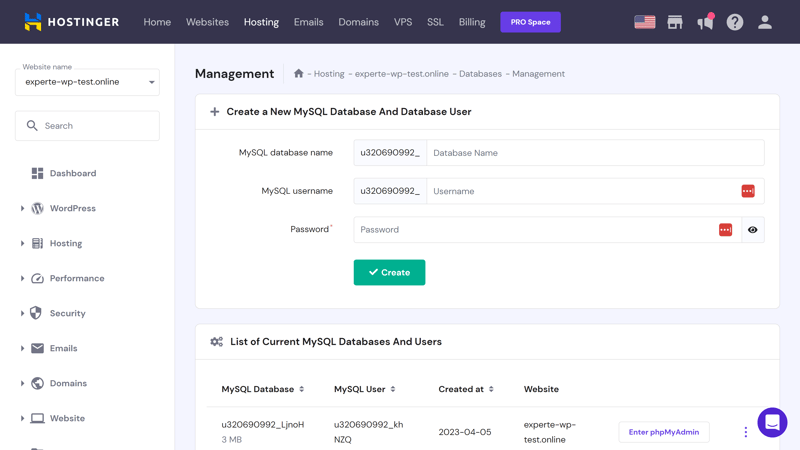Click the home breadcrumb icon

298,73
